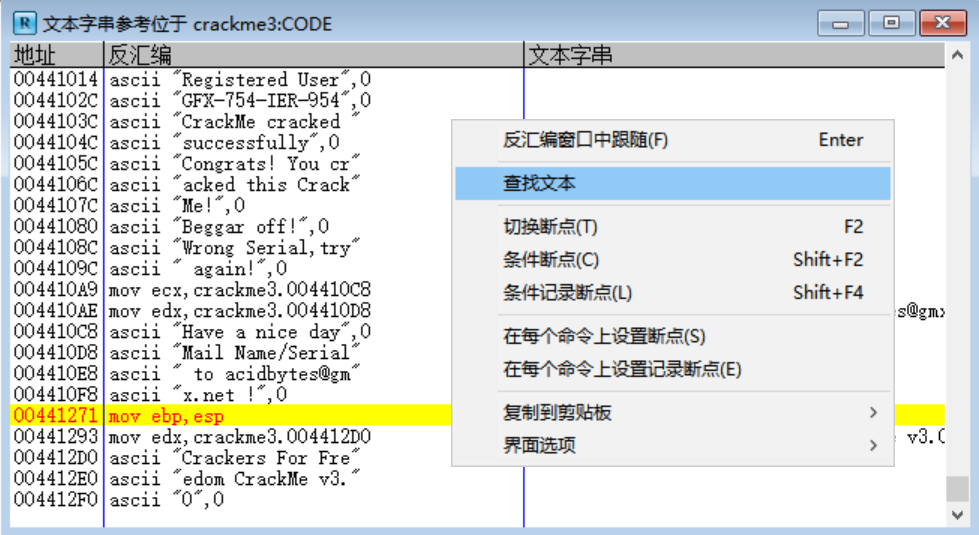Select 条件记录断点(L) menu entry
Screen dimensions: 979x535
tap(673, 293)
